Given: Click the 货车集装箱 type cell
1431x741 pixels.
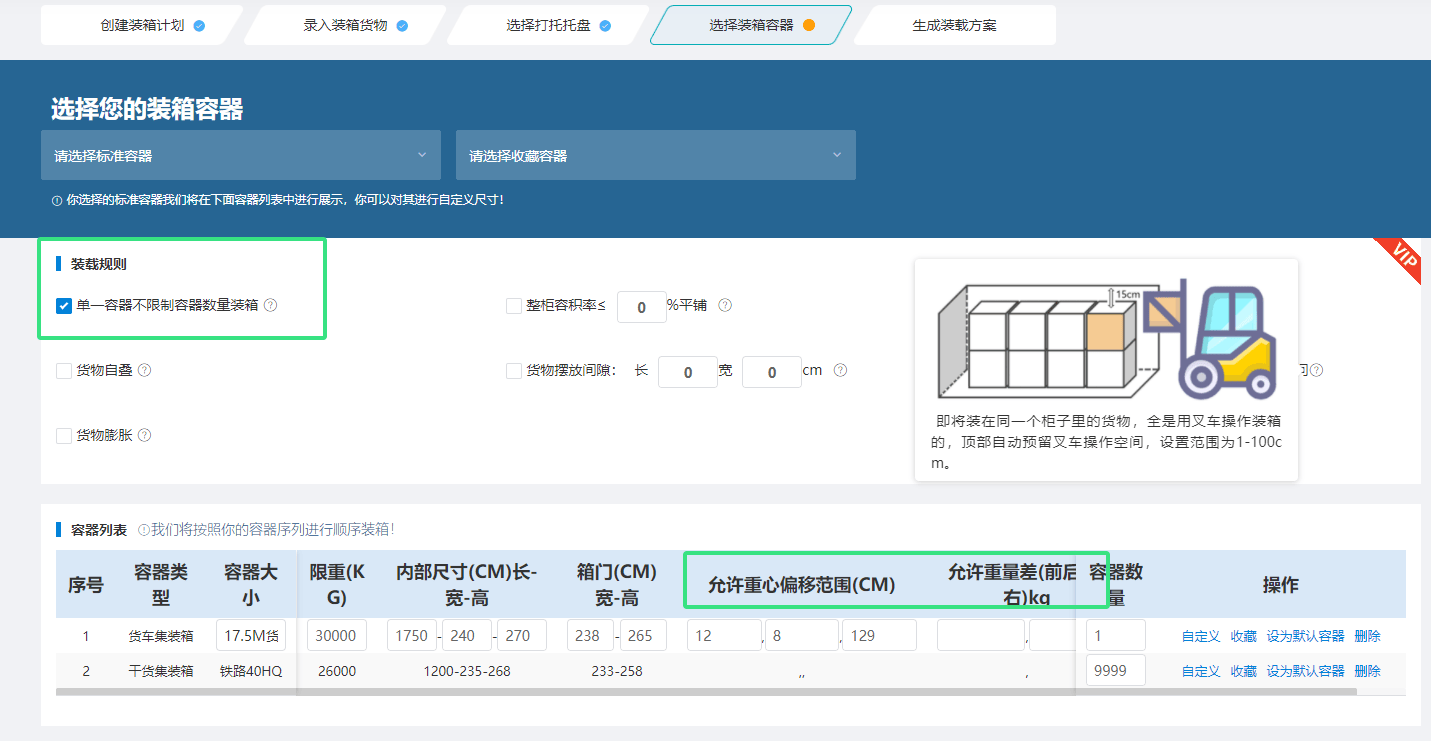Looking at the screenshot, I should click(x=161, y=636).
